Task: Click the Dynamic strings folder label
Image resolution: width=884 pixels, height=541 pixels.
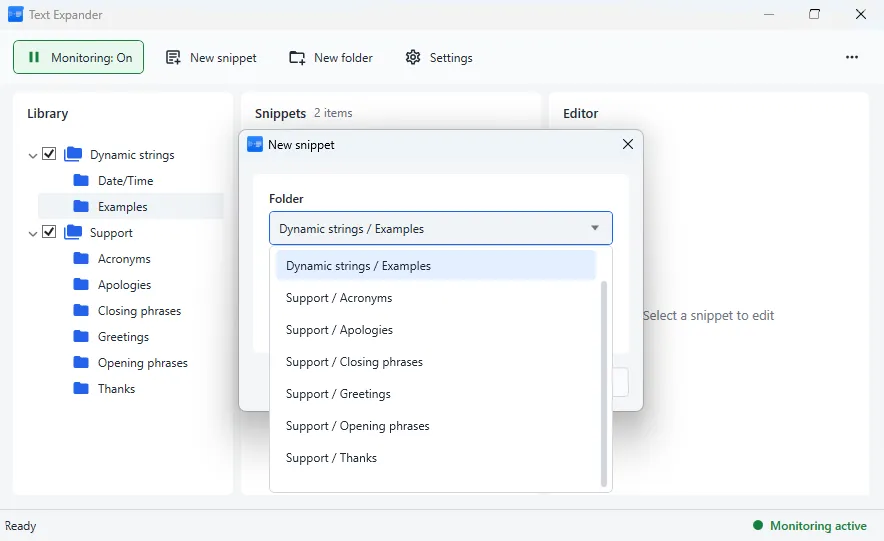Action: (x=132, y=155)
